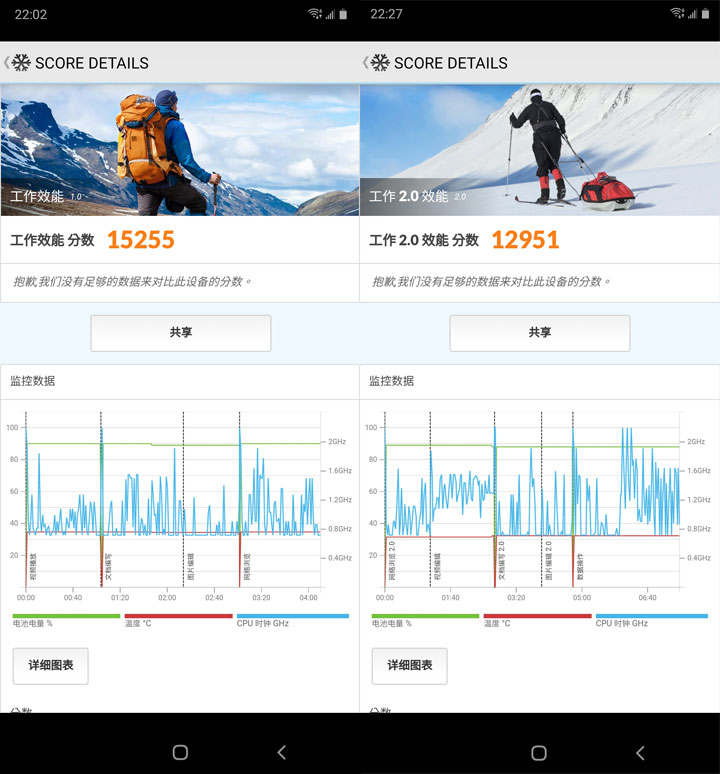Click the hiker banner image for 工作效能
The width and height of the screenshot is (720, 774).
click(x=180, y=150)
